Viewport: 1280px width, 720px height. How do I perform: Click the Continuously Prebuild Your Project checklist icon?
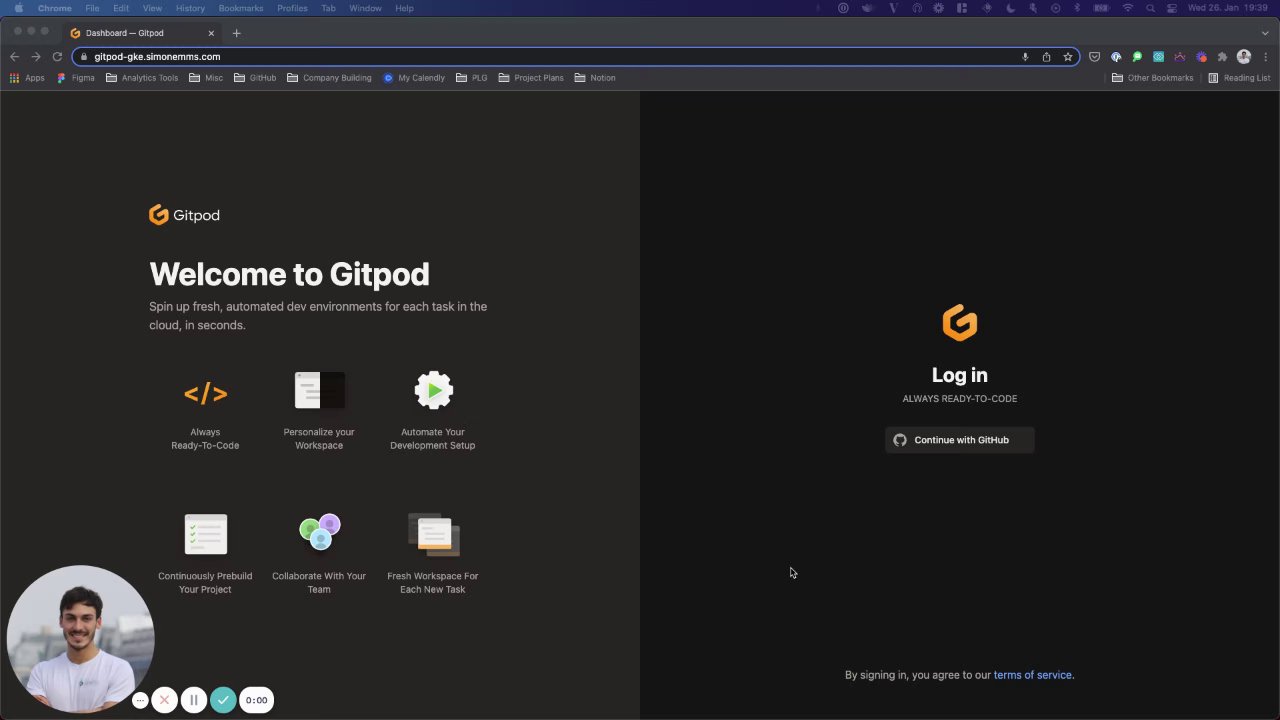[205, 534]
